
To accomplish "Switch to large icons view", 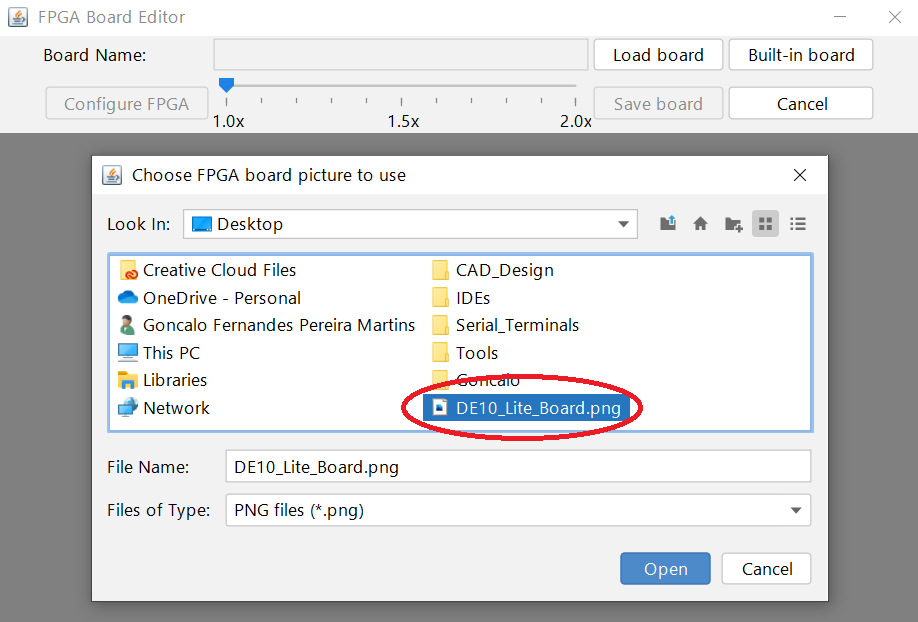I will tap(765, 224).
